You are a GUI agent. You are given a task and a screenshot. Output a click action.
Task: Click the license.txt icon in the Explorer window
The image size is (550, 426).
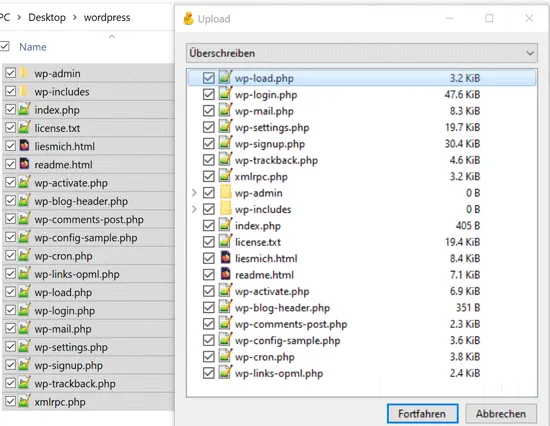24,128
